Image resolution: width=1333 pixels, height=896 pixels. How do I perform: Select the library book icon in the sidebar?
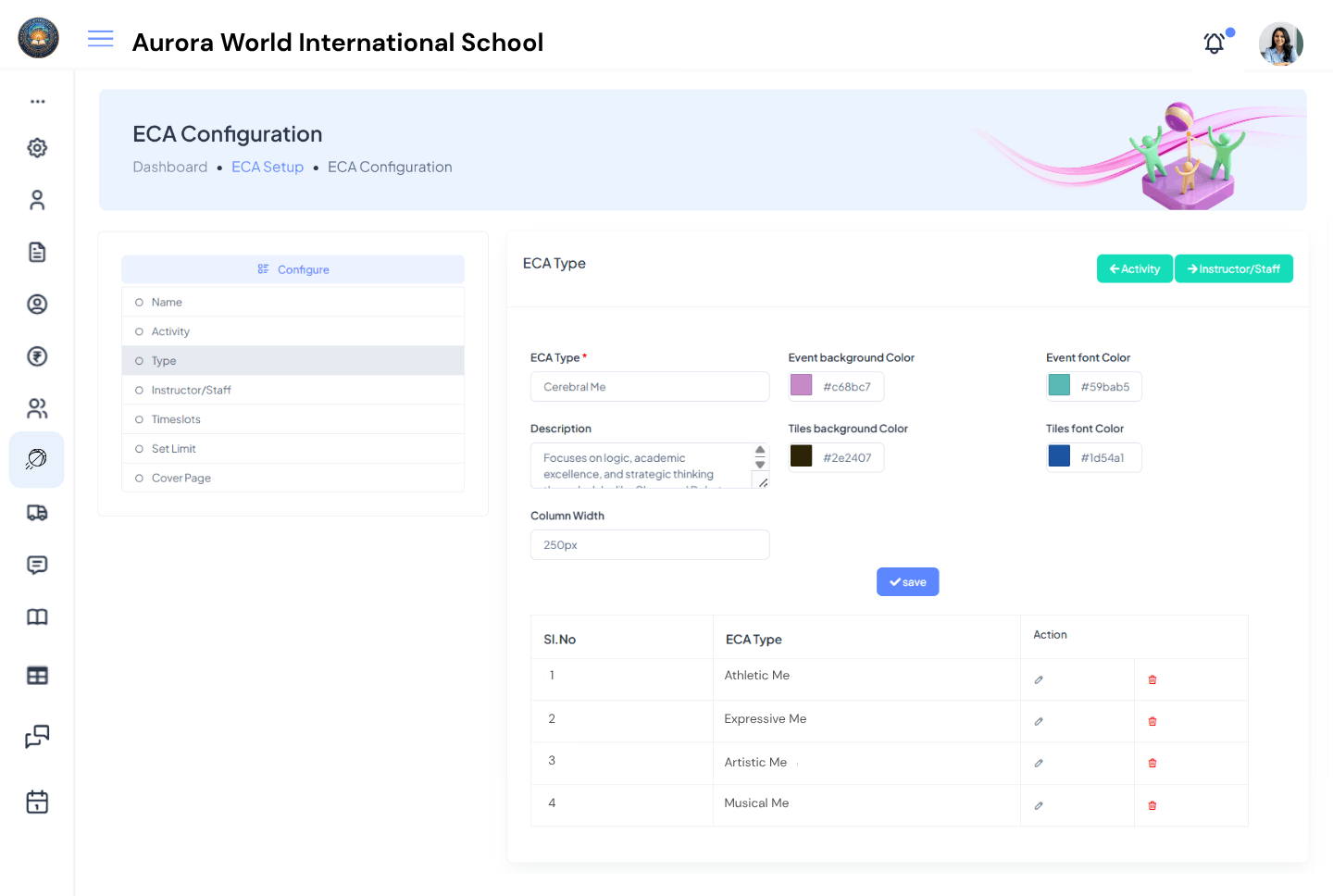pos(37,616)
